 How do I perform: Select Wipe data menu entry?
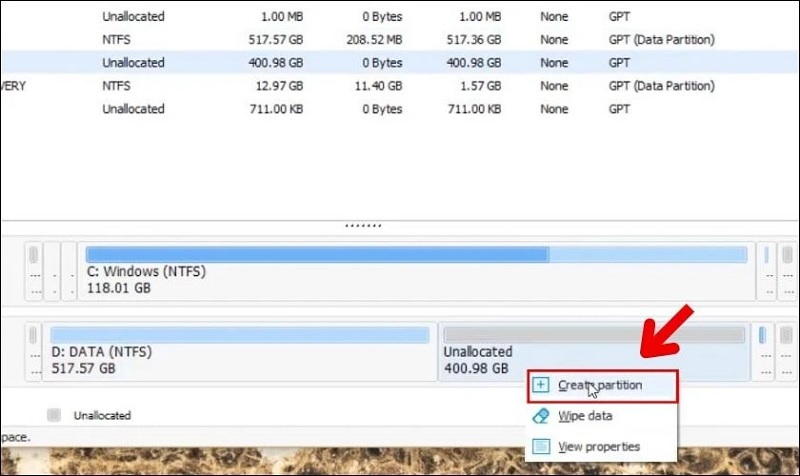point(585,415)
